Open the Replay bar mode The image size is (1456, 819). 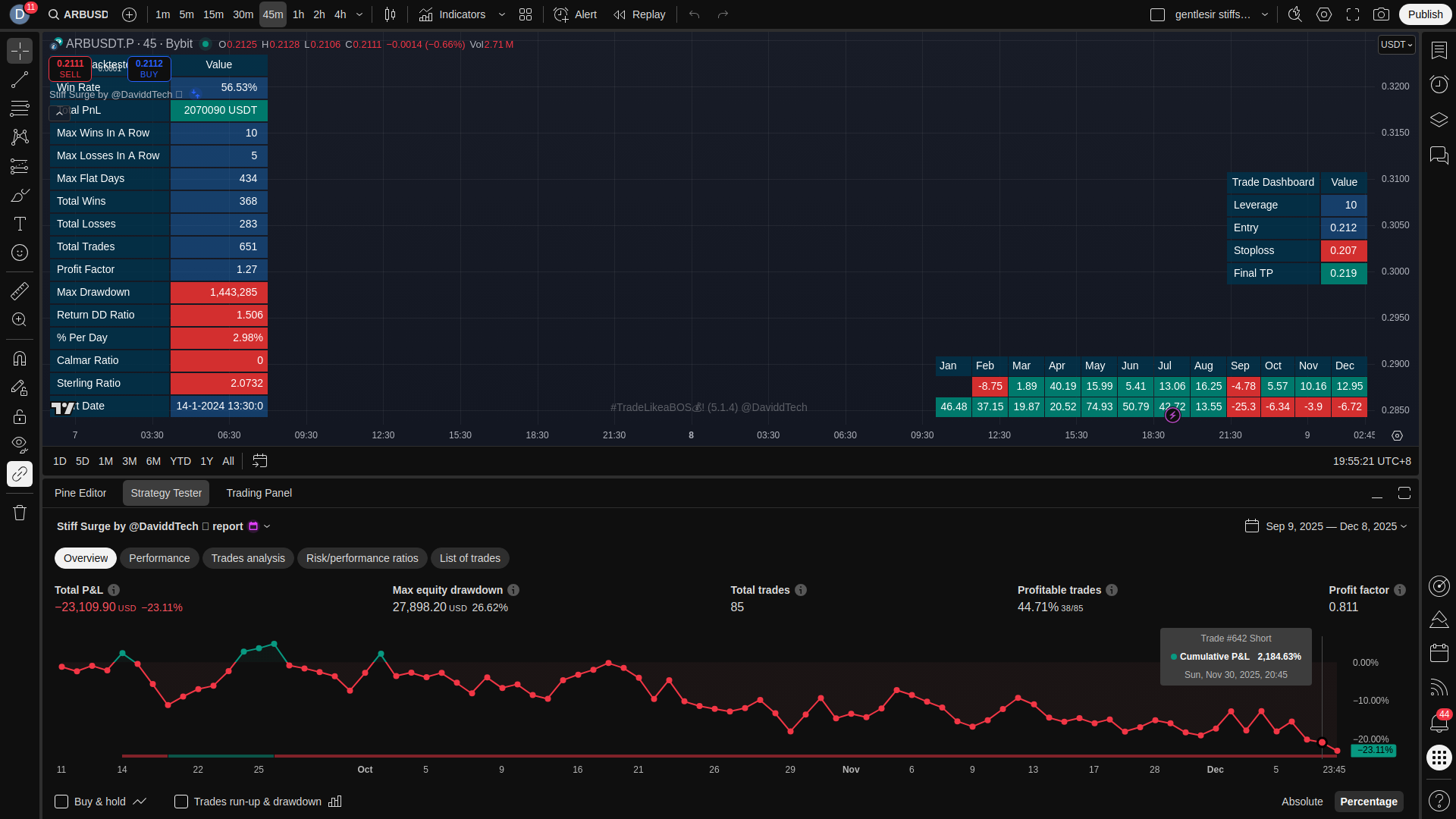point(639,14)
